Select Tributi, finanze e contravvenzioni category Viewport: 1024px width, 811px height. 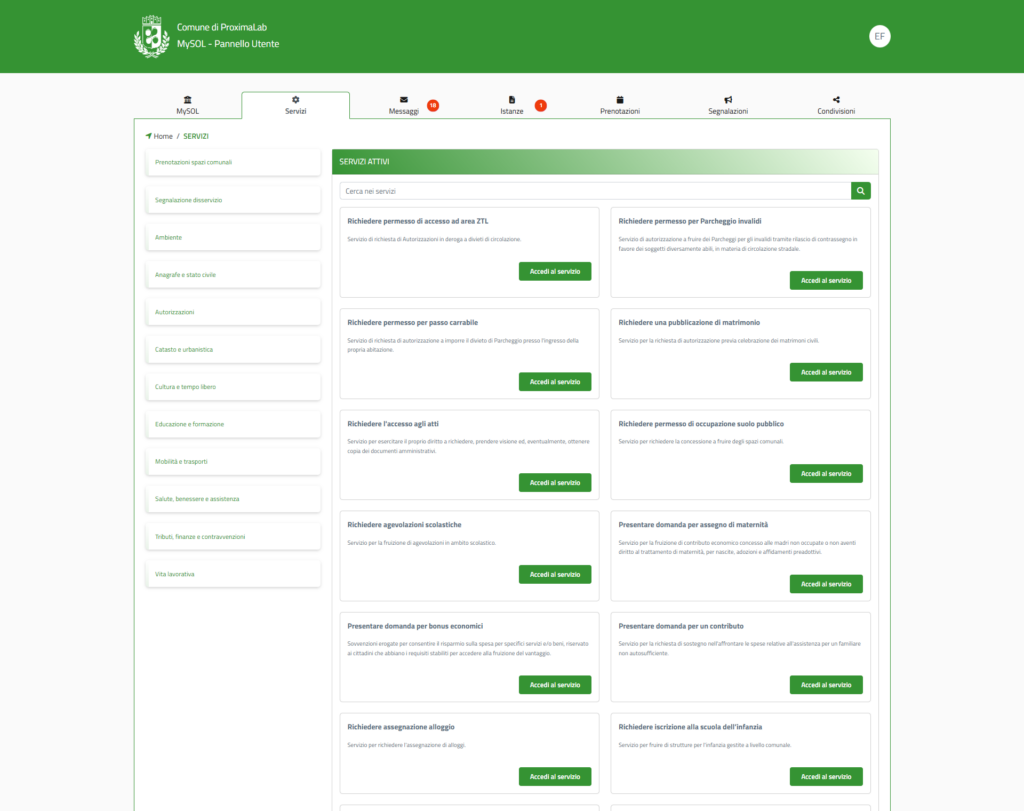pos(232,536)
